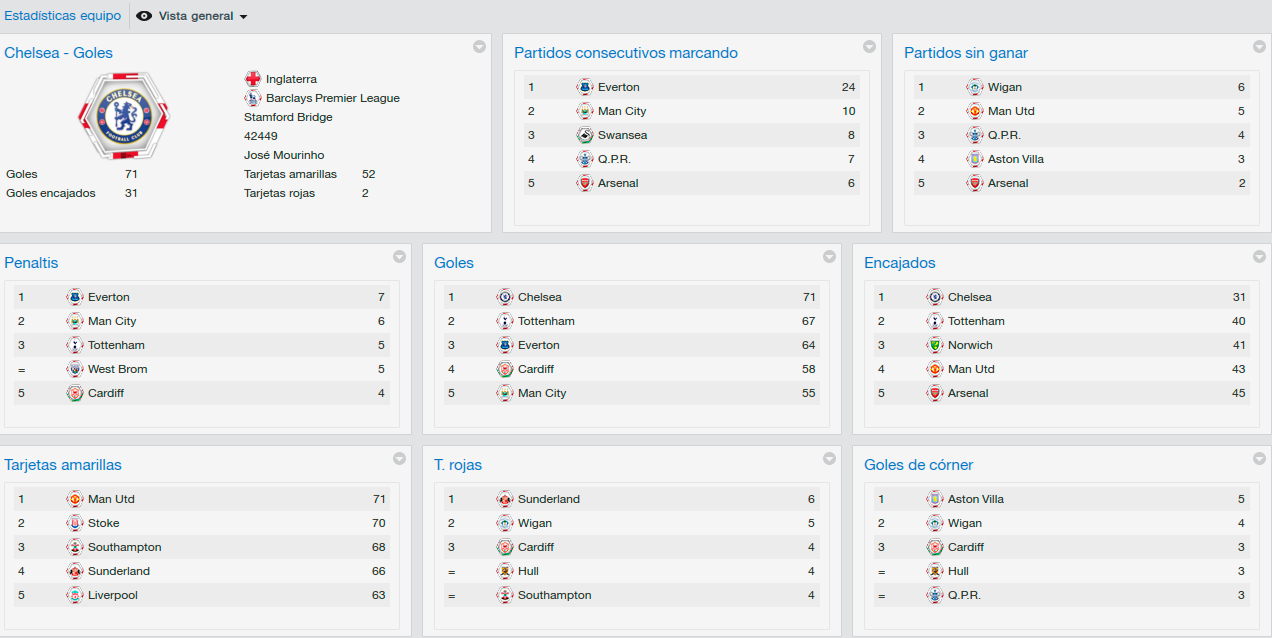1272x638 pixels.
Task: Click Everton badge in Partidos consecutivos marcando
Action: point(585,87)
